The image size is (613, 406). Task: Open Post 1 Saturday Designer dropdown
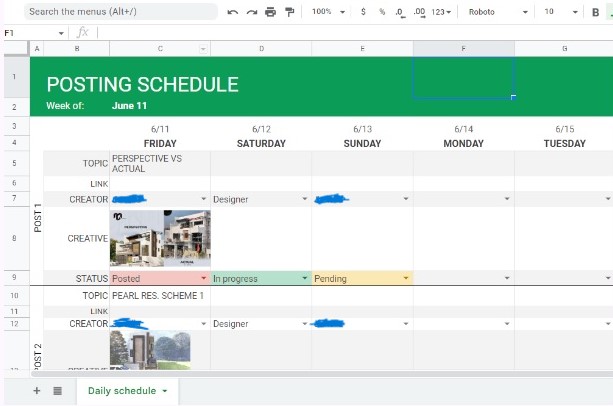(305, 199)
